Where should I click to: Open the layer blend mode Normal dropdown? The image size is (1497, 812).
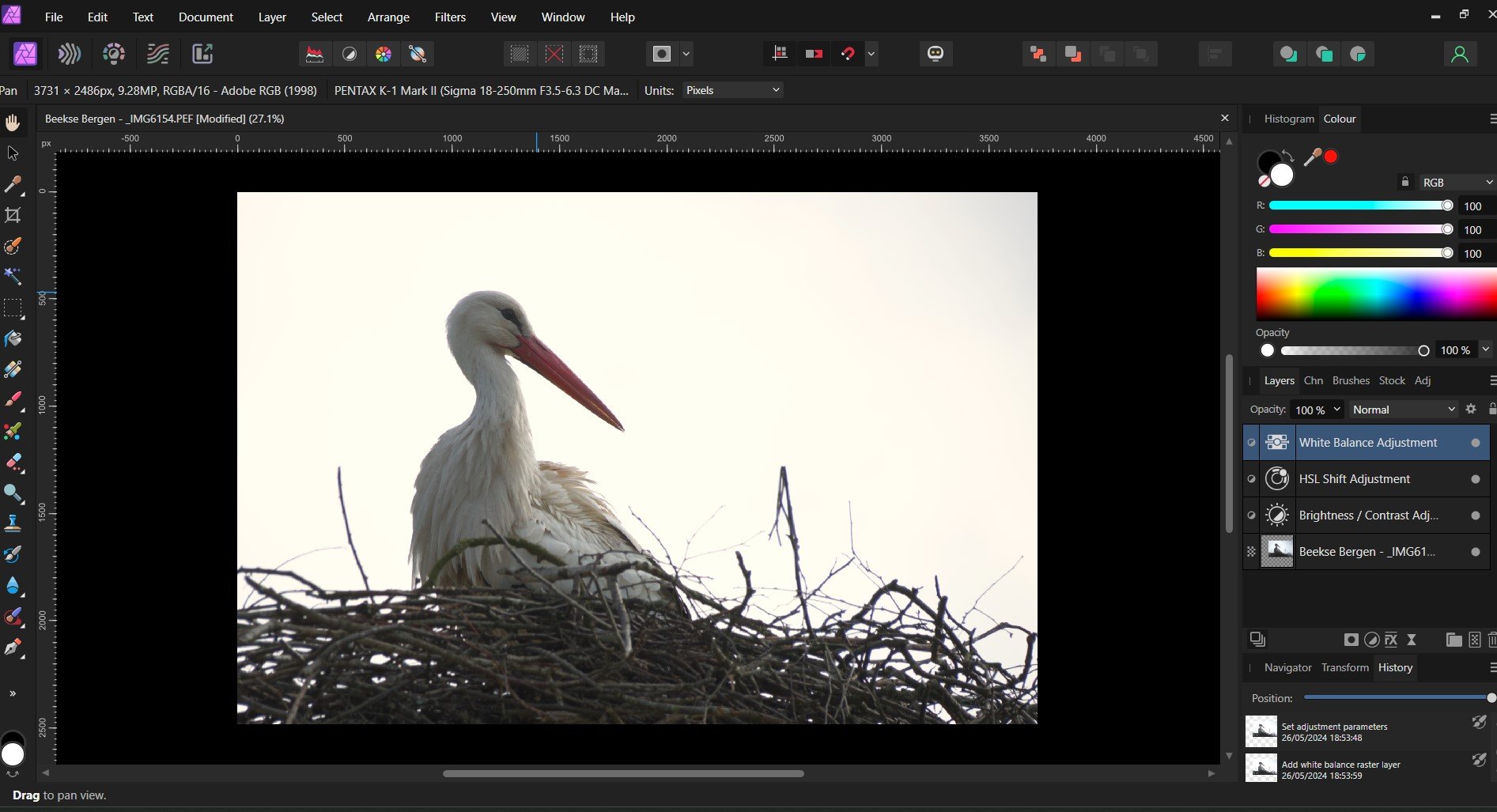(x=1403, y=410)
